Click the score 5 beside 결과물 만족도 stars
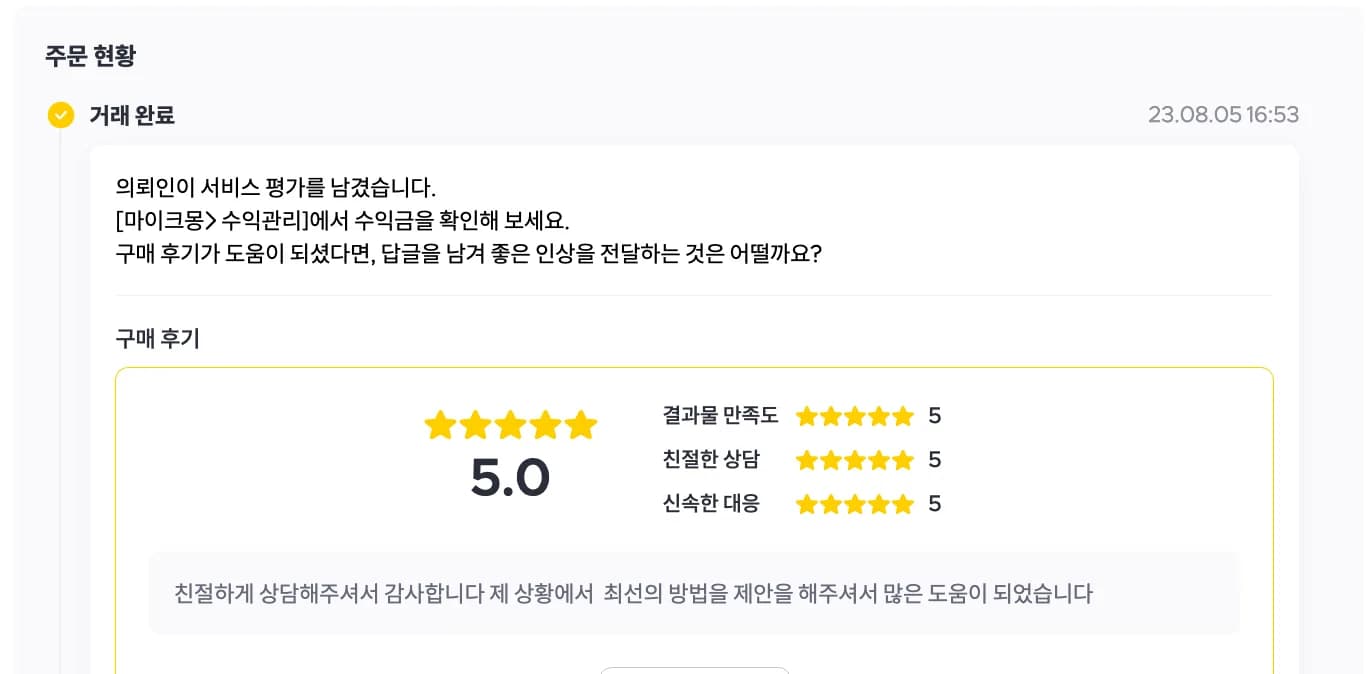Viewport: 1366px width, 674px height. (935, 416)
